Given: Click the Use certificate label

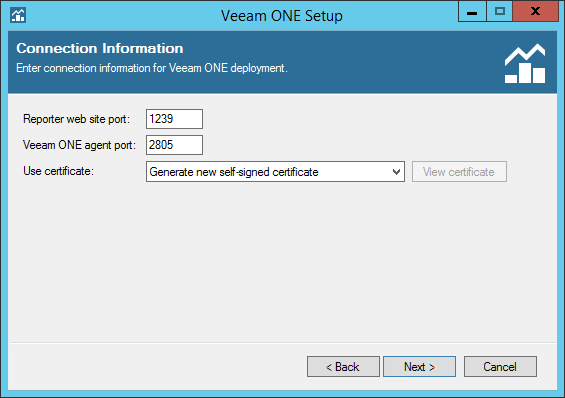Looking at the screenshot, I should 58,171.
